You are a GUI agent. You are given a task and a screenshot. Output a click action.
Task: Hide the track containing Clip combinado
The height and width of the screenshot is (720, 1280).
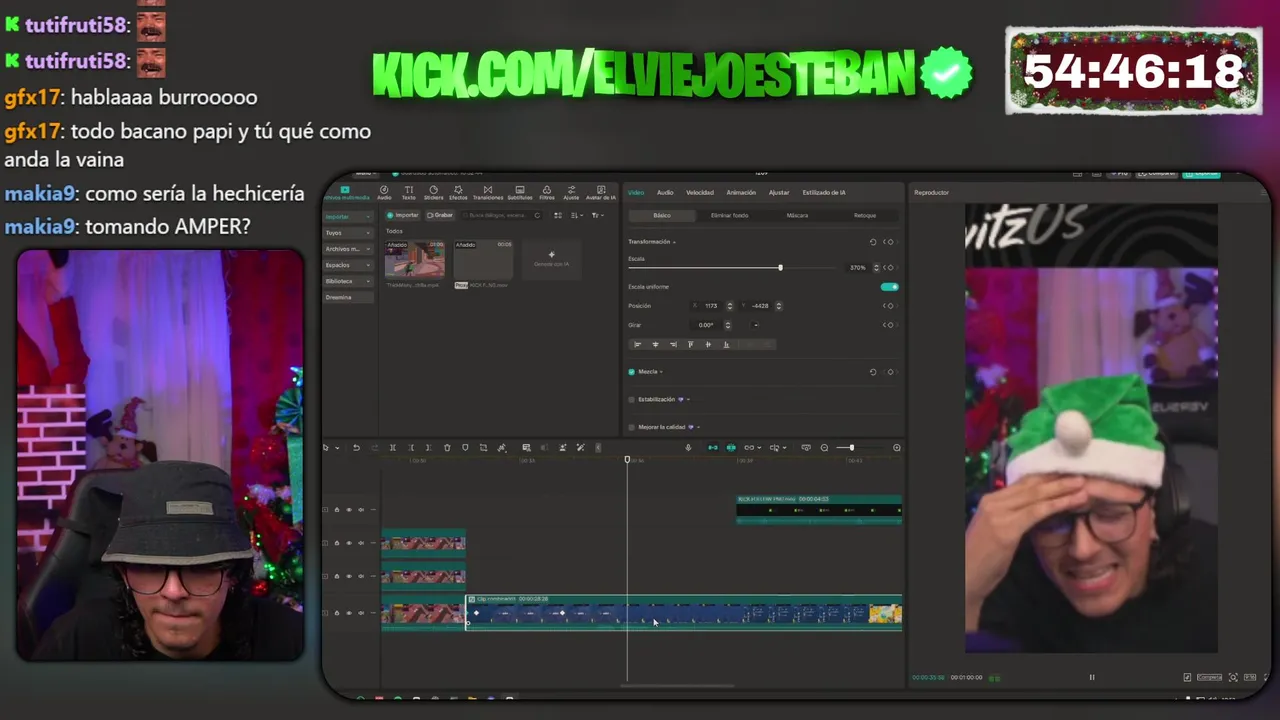[349, 613]
